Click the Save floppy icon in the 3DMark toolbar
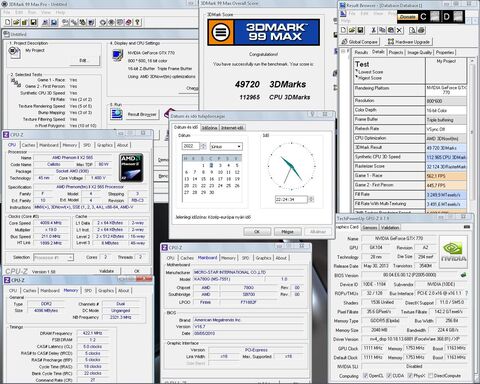 click(x=33, y=22)
